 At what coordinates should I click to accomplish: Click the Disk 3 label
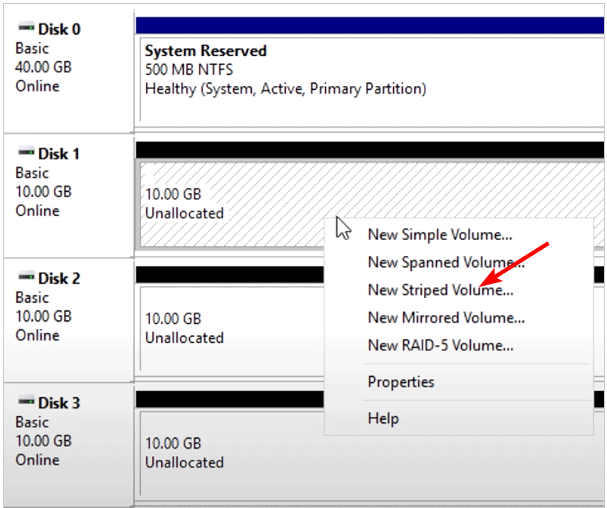[59, 403]
